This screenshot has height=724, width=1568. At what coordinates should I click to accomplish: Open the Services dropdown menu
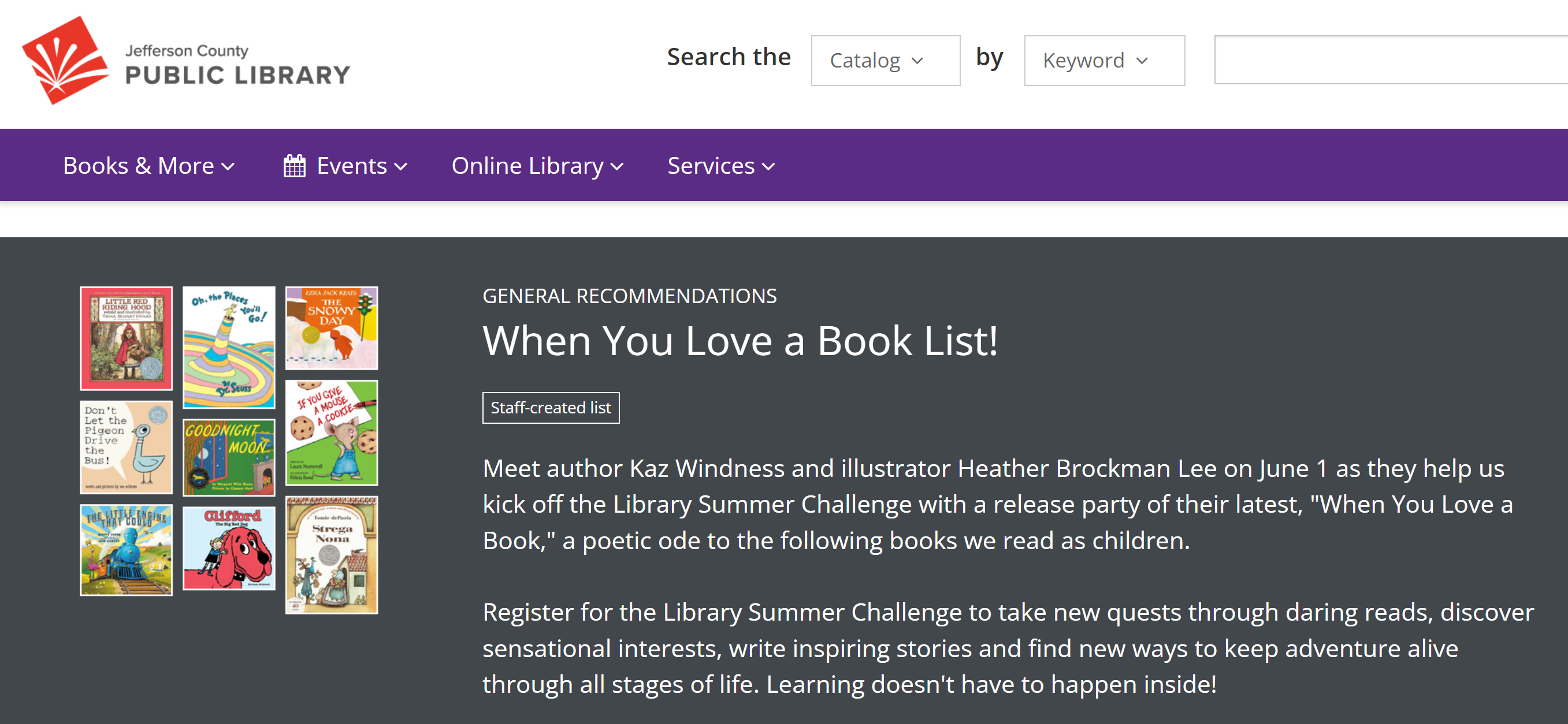tap(720, 166)
